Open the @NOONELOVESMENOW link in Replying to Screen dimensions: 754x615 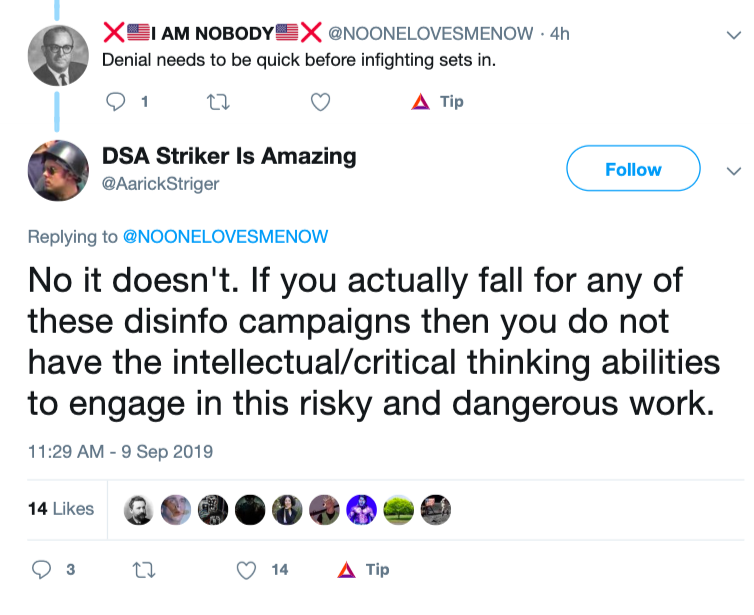[225, 237]
